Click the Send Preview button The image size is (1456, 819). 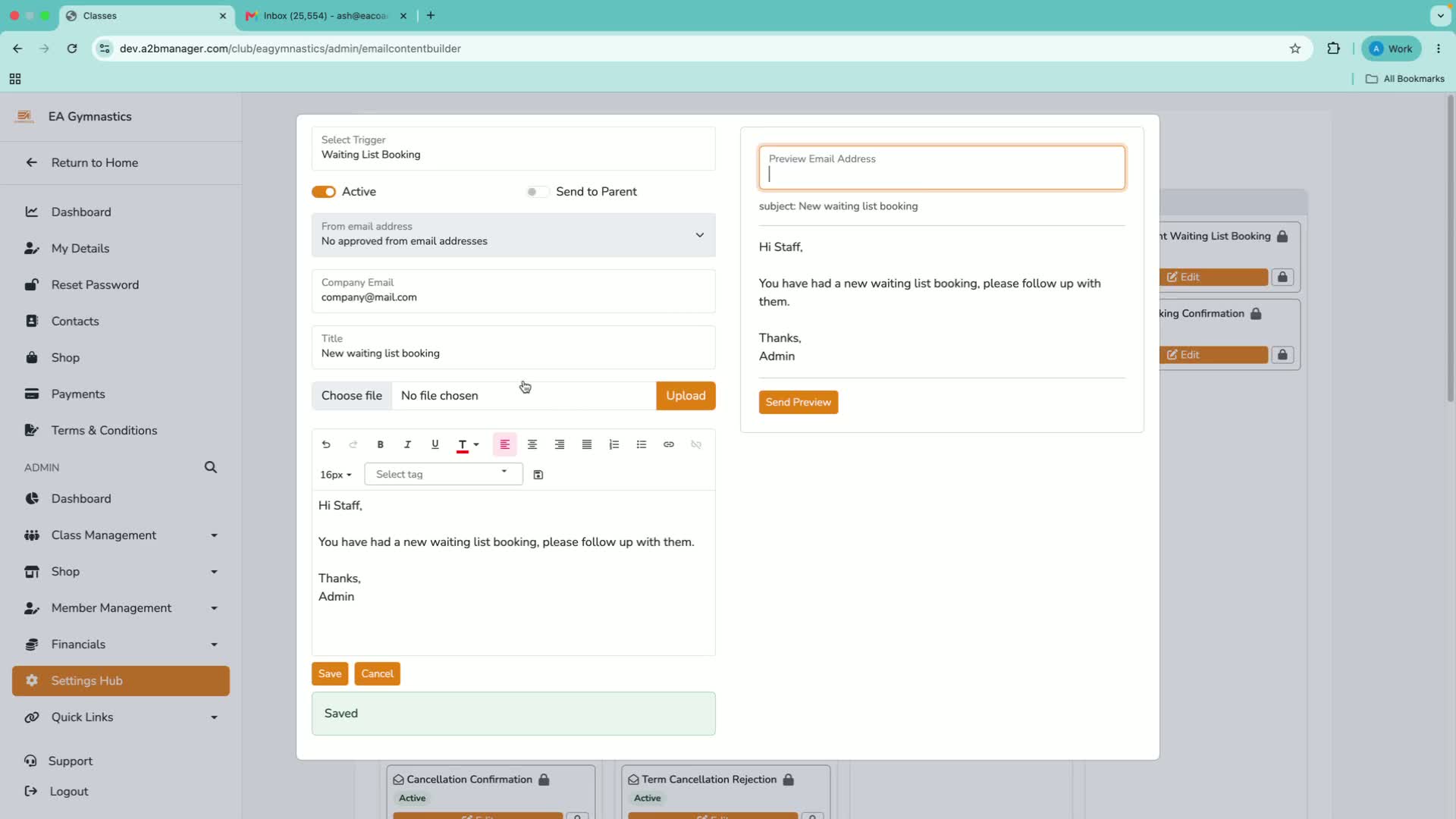point(799,402)
